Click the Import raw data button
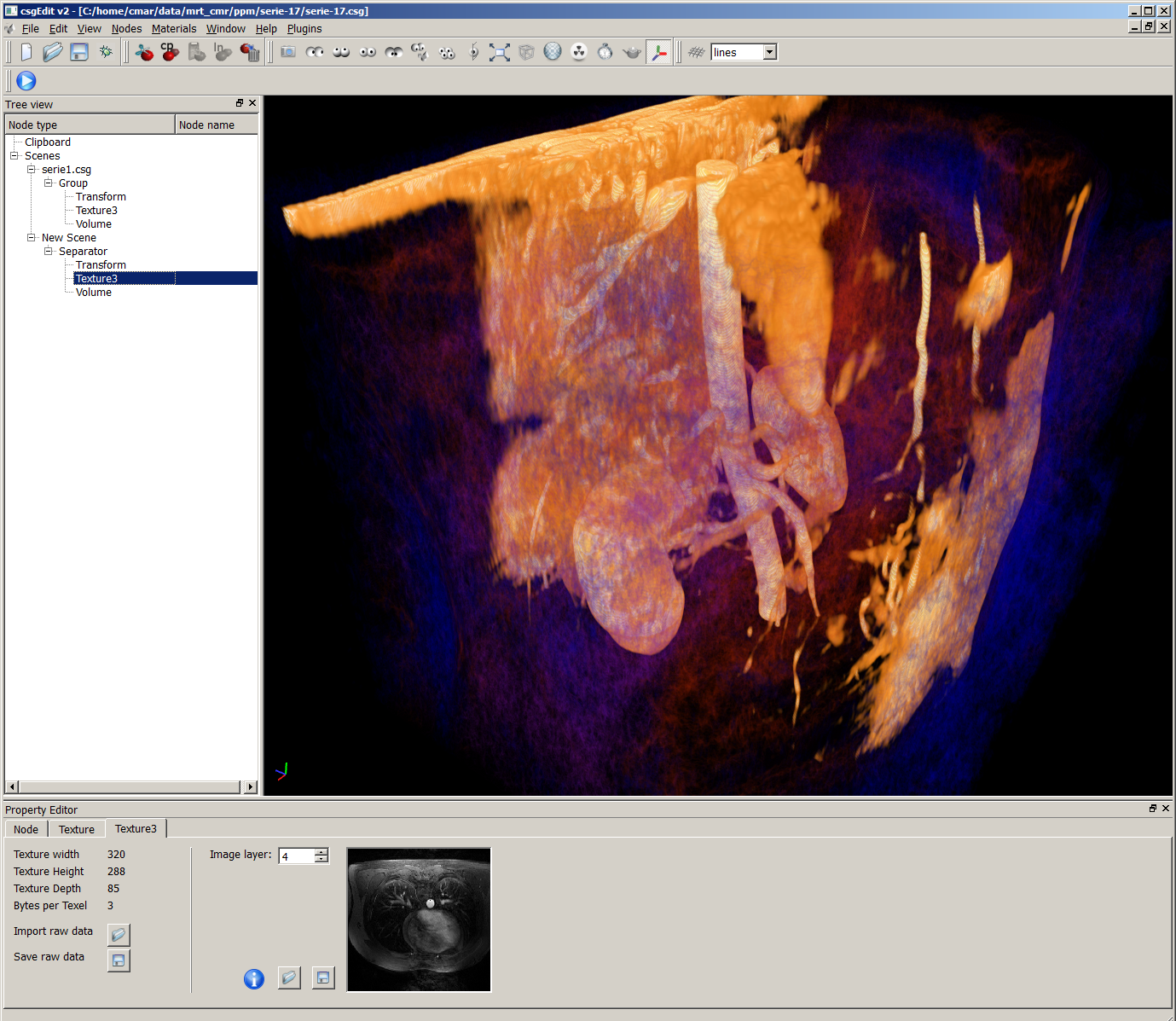Viewport: 1176px width, 1021px height. coord(119,934)
